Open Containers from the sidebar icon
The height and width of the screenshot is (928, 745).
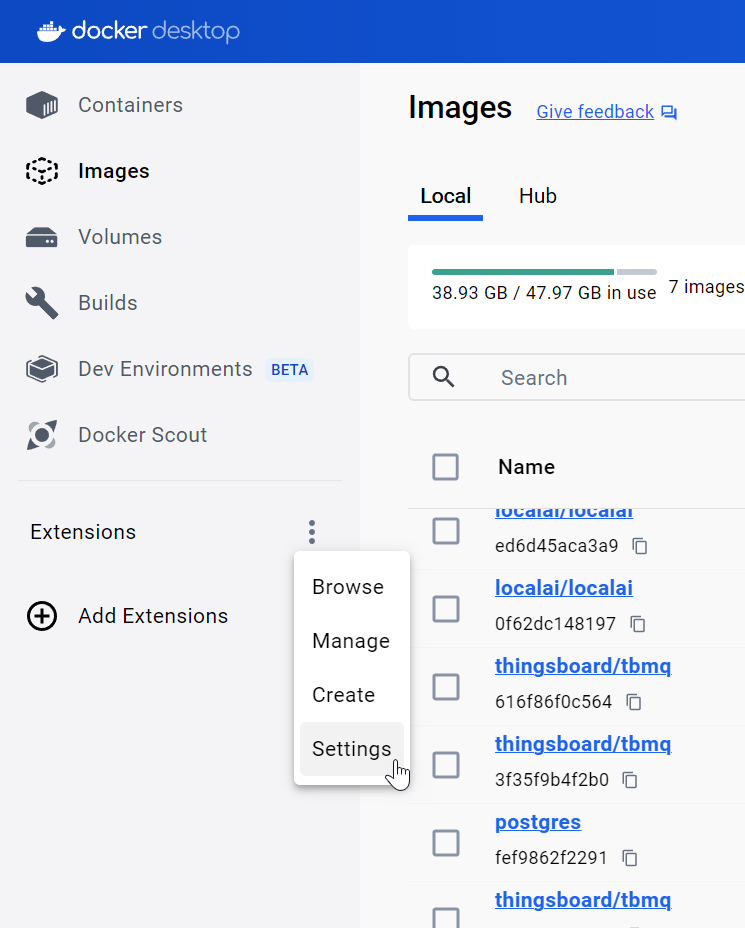point(42,105)
